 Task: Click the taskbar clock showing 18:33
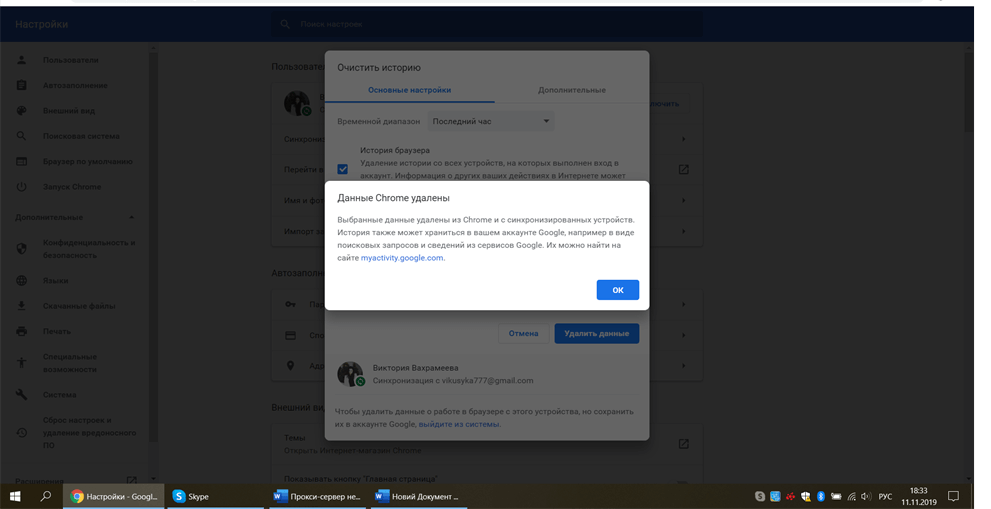click(919, 496)
